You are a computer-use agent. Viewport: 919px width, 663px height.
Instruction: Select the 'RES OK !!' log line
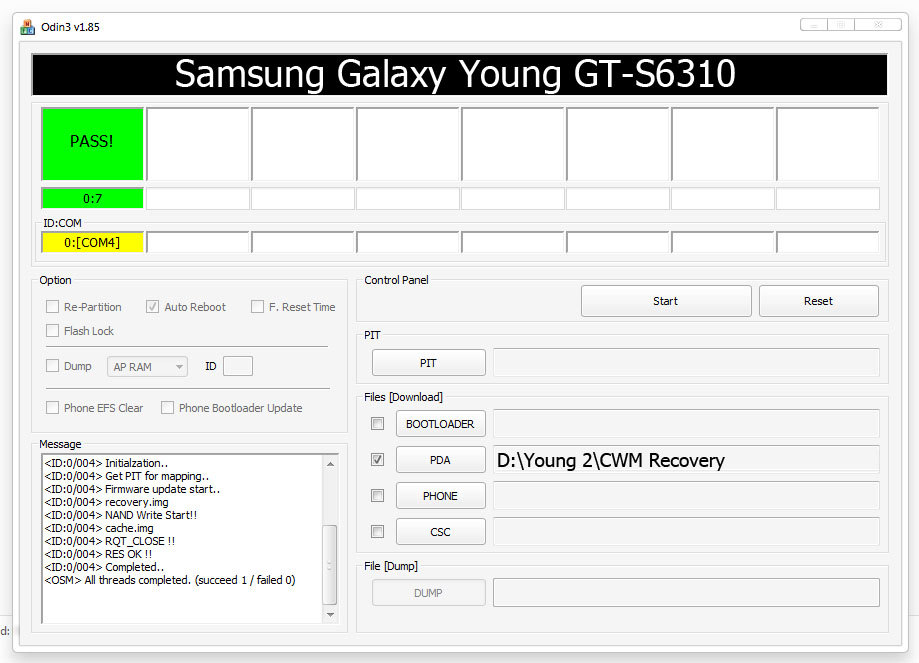(98, 553)
